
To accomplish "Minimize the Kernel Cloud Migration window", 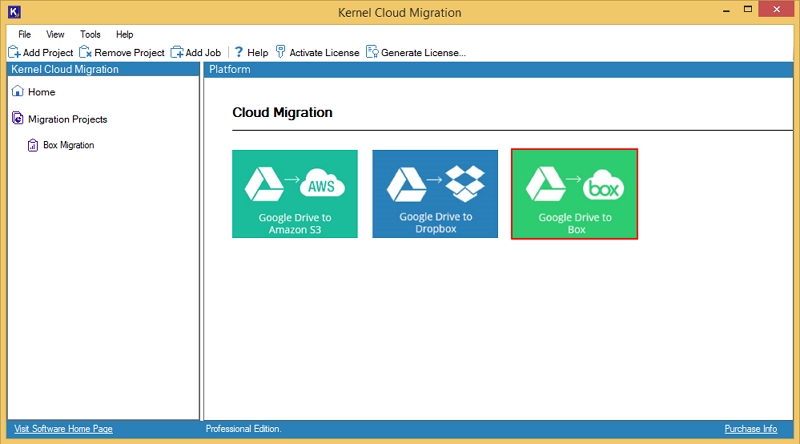I will point(726,10).
